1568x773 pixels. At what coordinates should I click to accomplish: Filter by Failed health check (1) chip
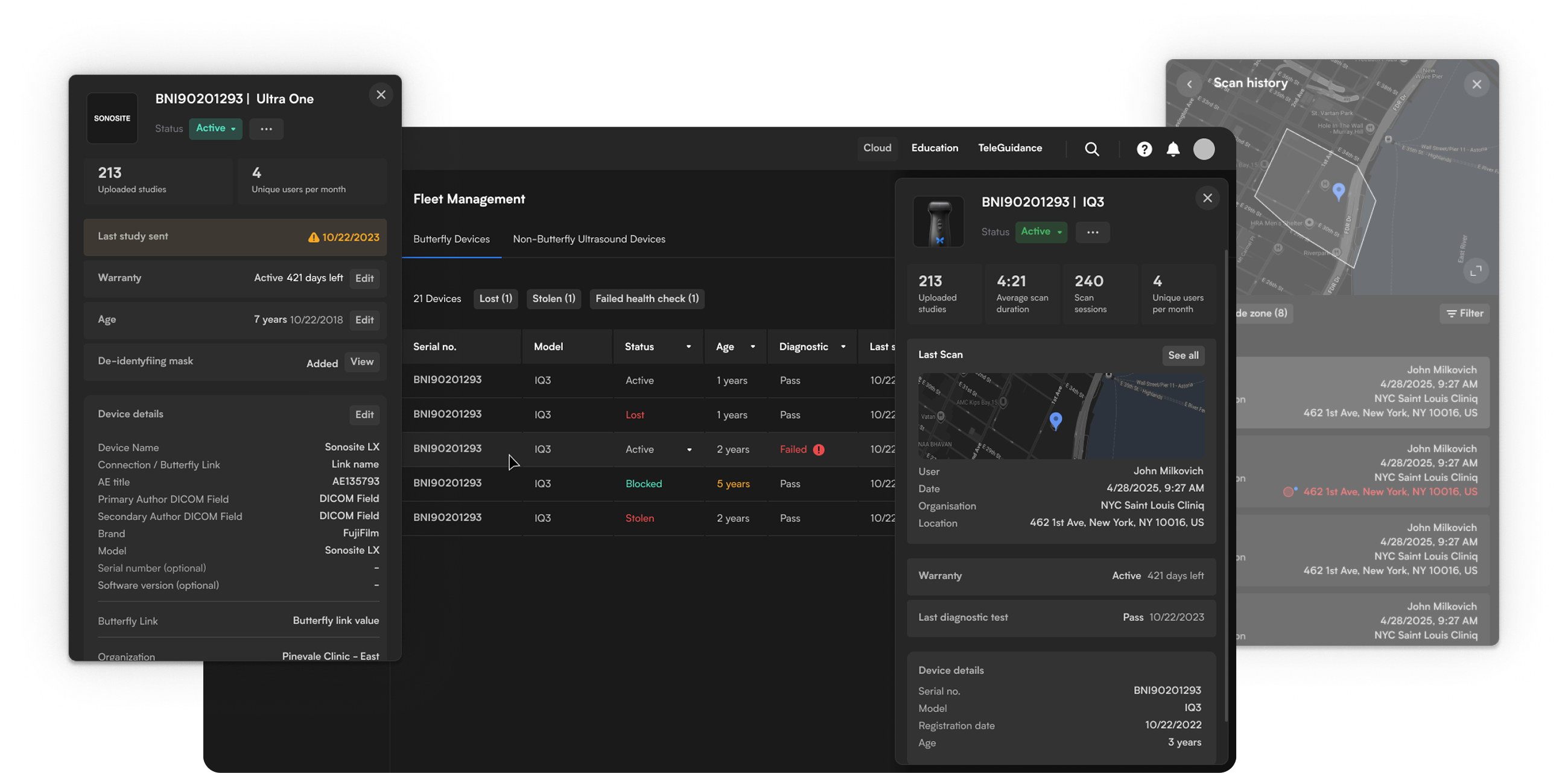646,299
